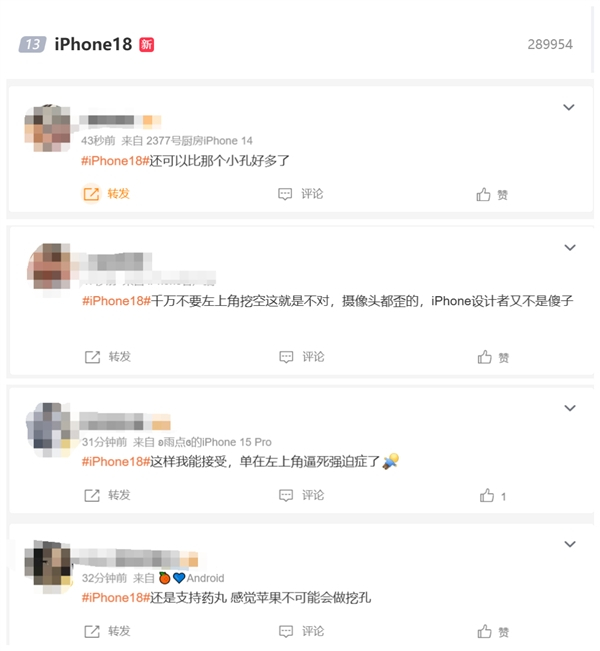
Task: Open comments on the 31分钟前 post
Action: pyautogui.click(x=301, y=495)
